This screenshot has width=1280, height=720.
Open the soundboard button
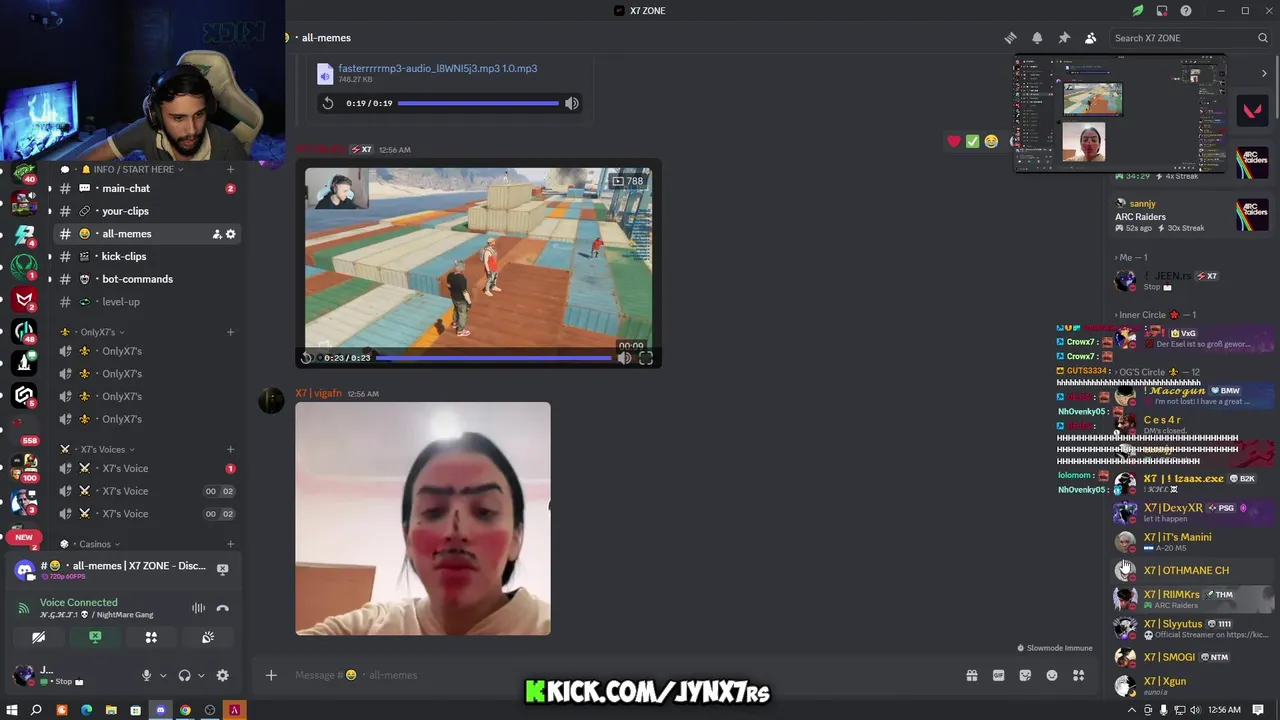point(208,637)
